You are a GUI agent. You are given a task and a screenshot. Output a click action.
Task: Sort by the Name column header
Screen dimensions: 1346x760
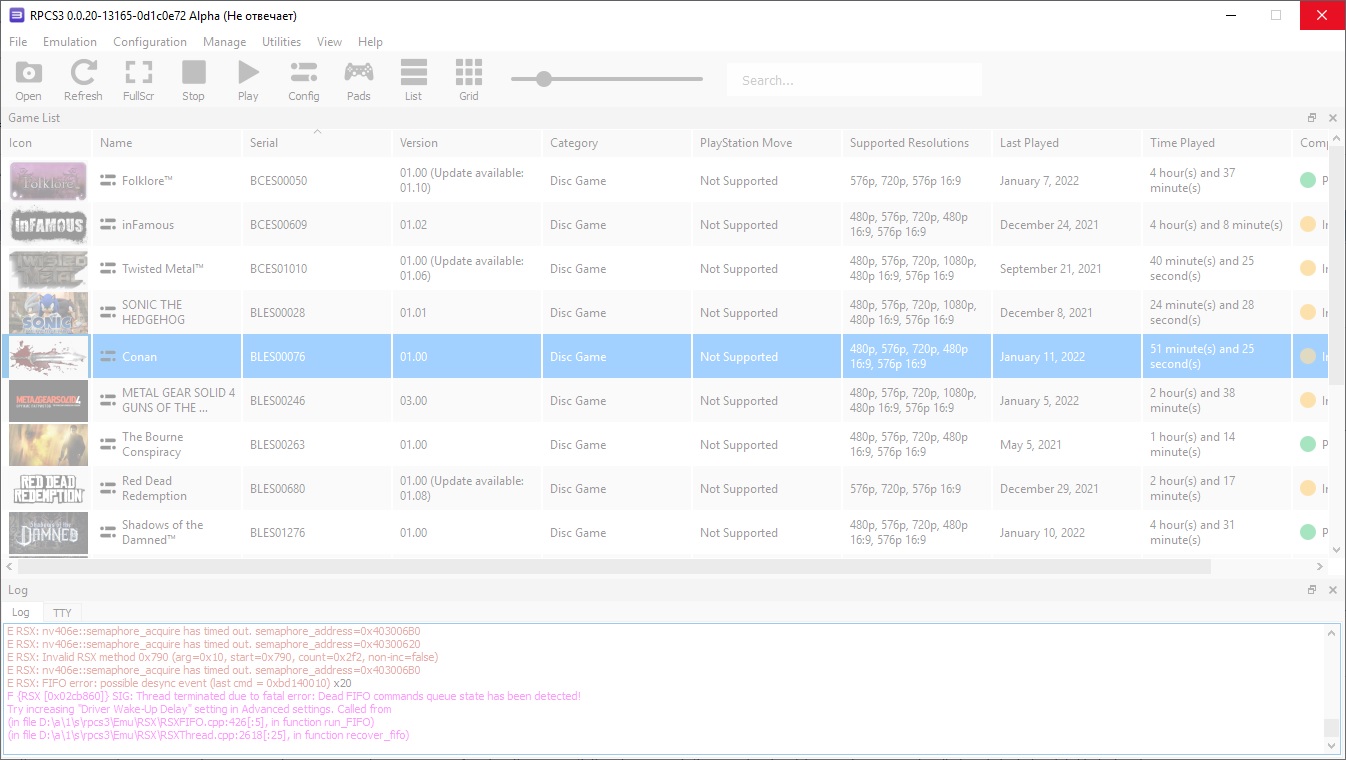coord(167,143)
